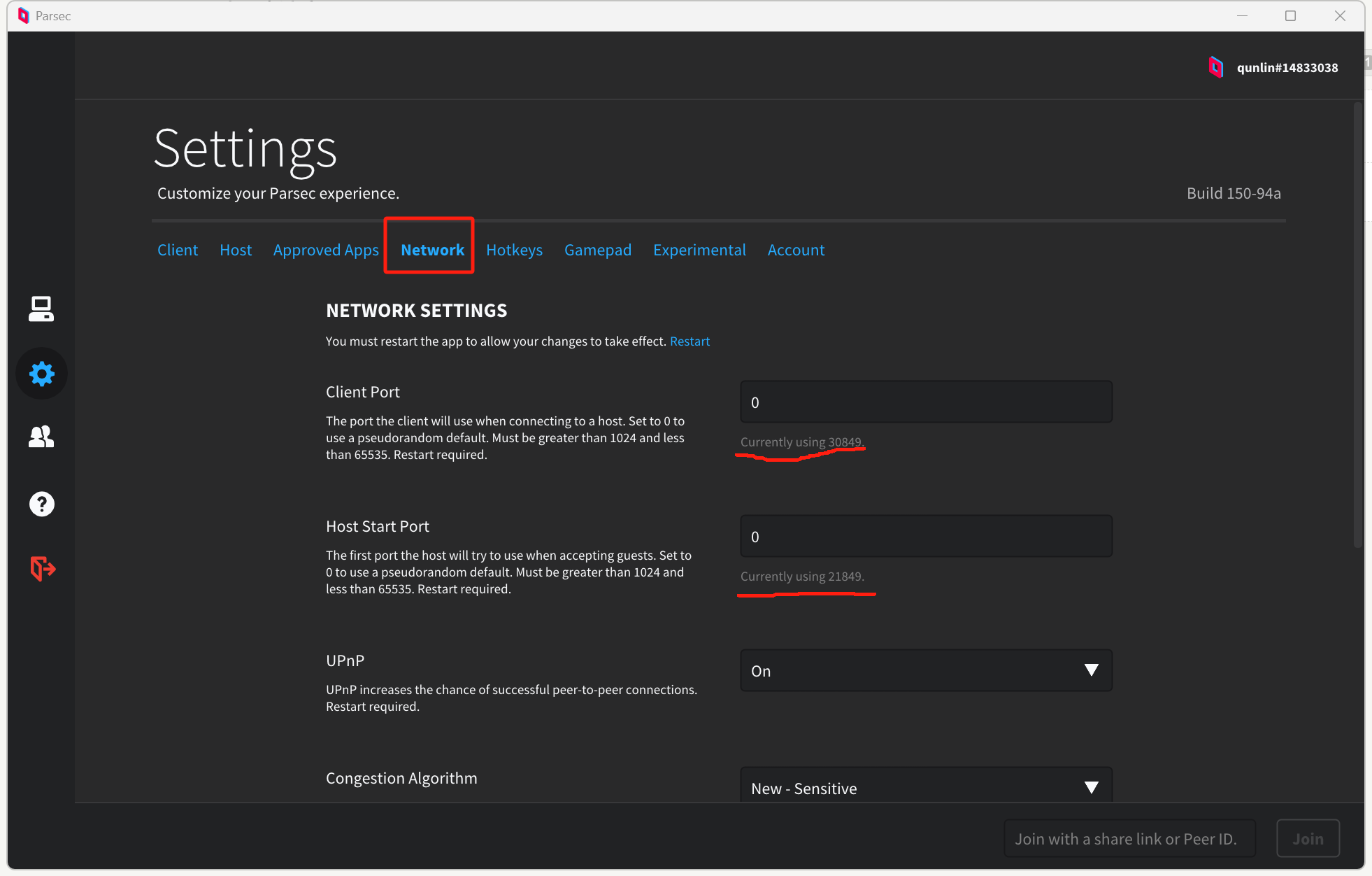Switch to the Client tab
Viewport: 1372px width, 876px height.
[x=178, y=250]
